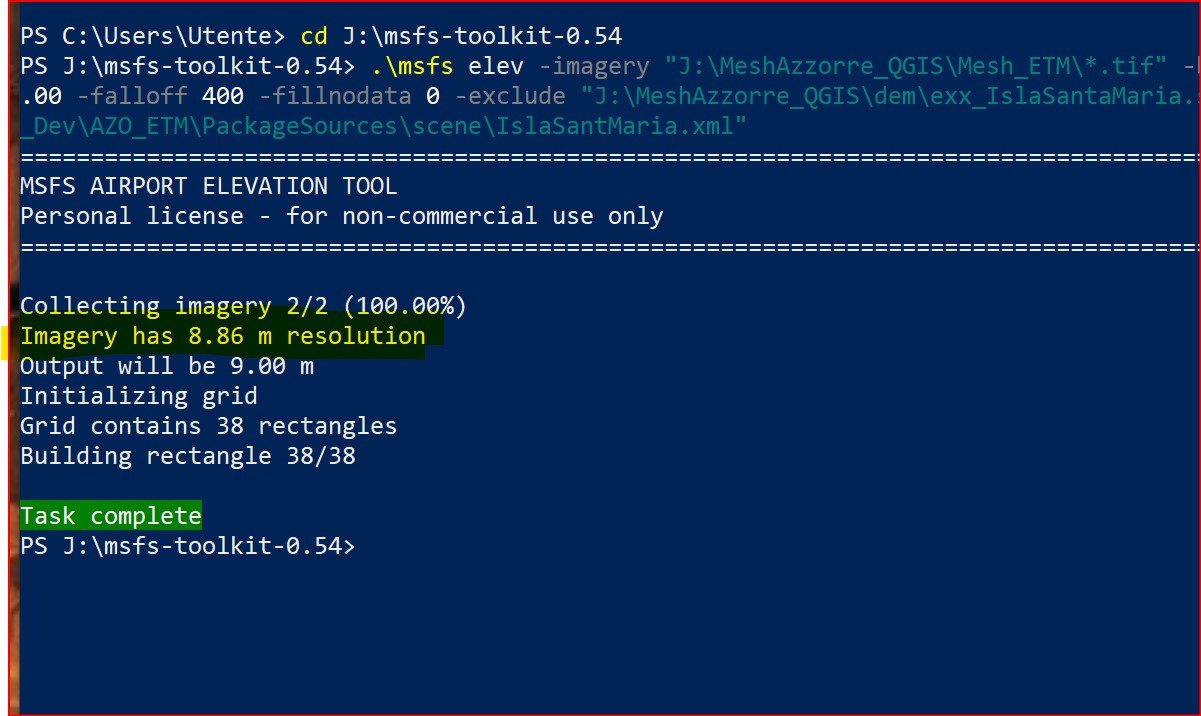The width and height of the screenshot is (1201, 716).
Task: Click the 'Initializing grid' output line
Action: [139, 396]
